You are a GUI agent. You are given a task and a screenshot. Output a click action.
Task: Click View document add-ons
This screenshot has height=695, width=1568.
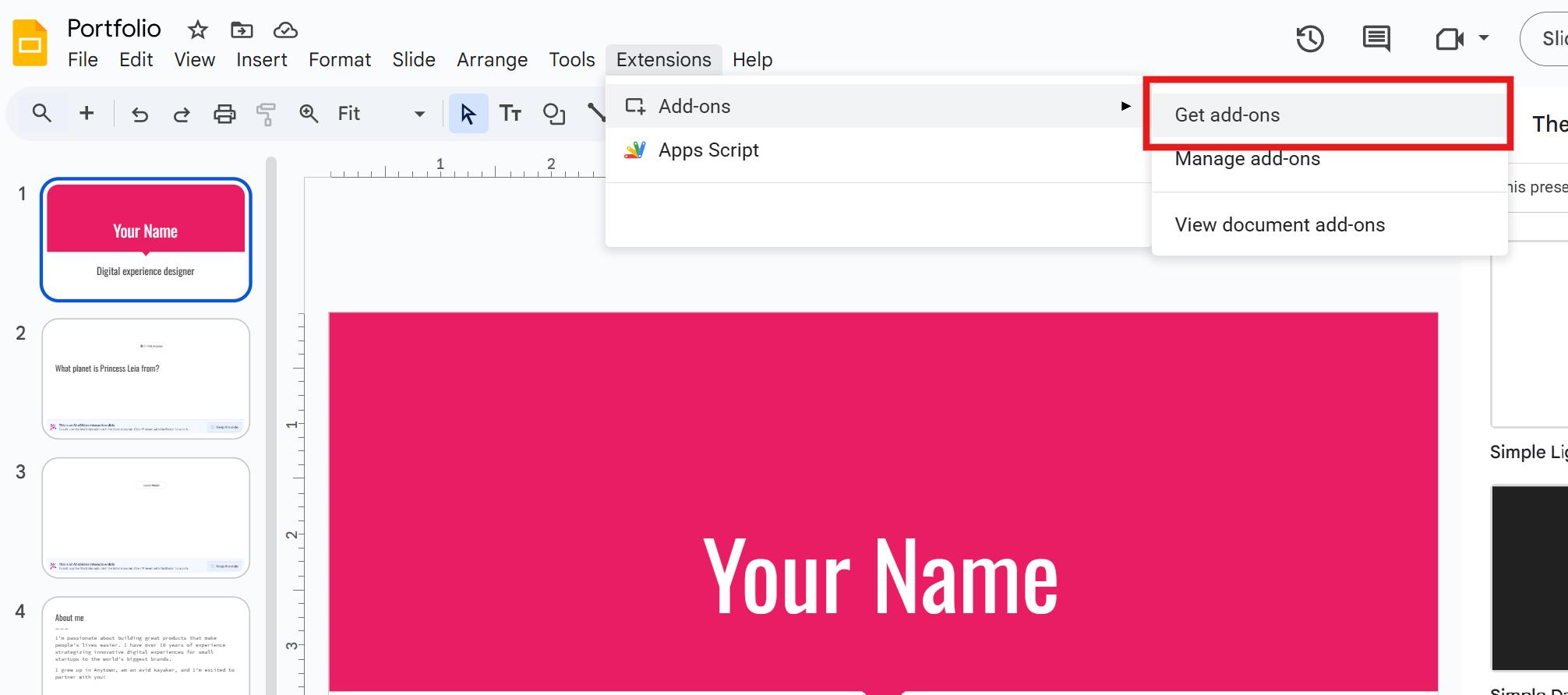(x=1280, y=225)
